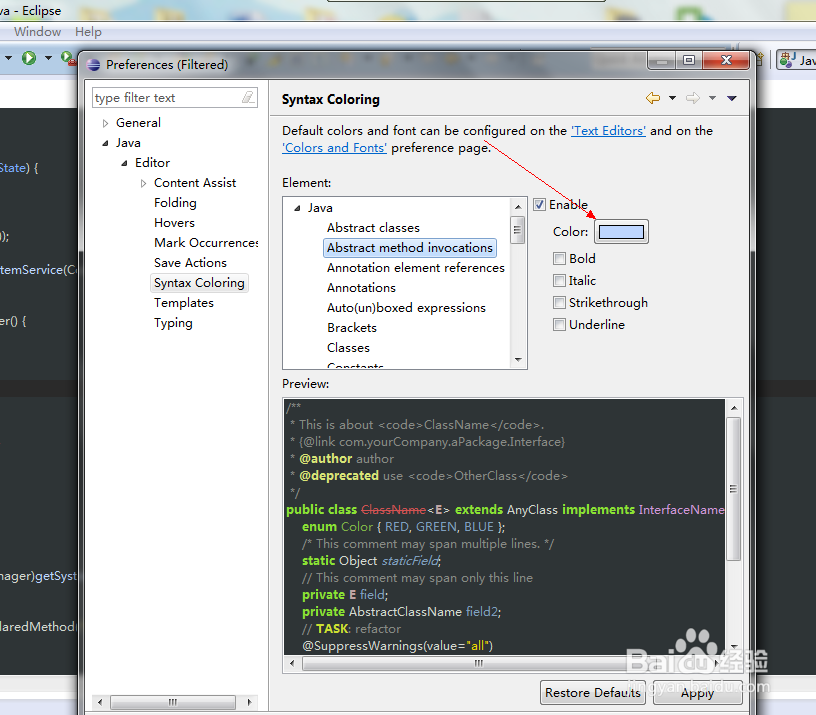The height and width of the screenshot is (715, 816).
Task: Select Auto(un)boxed expressions element
Action: (406, 308)
